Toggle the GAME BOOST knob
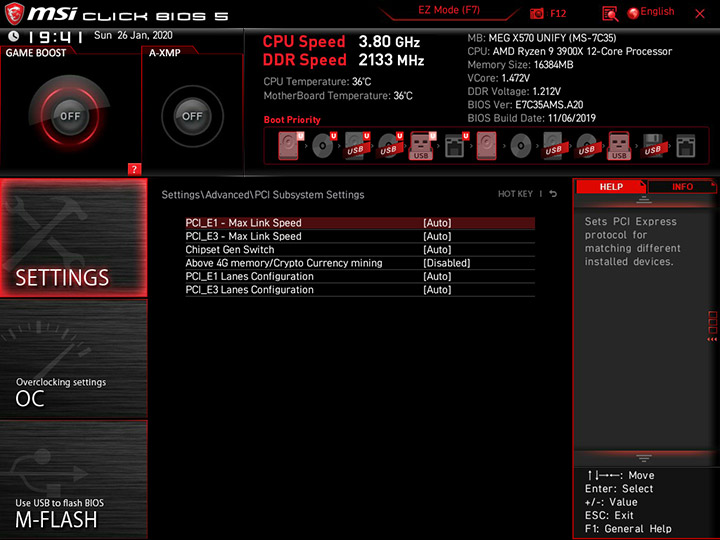The image size is (720, 540). click(x=70, y=116)
